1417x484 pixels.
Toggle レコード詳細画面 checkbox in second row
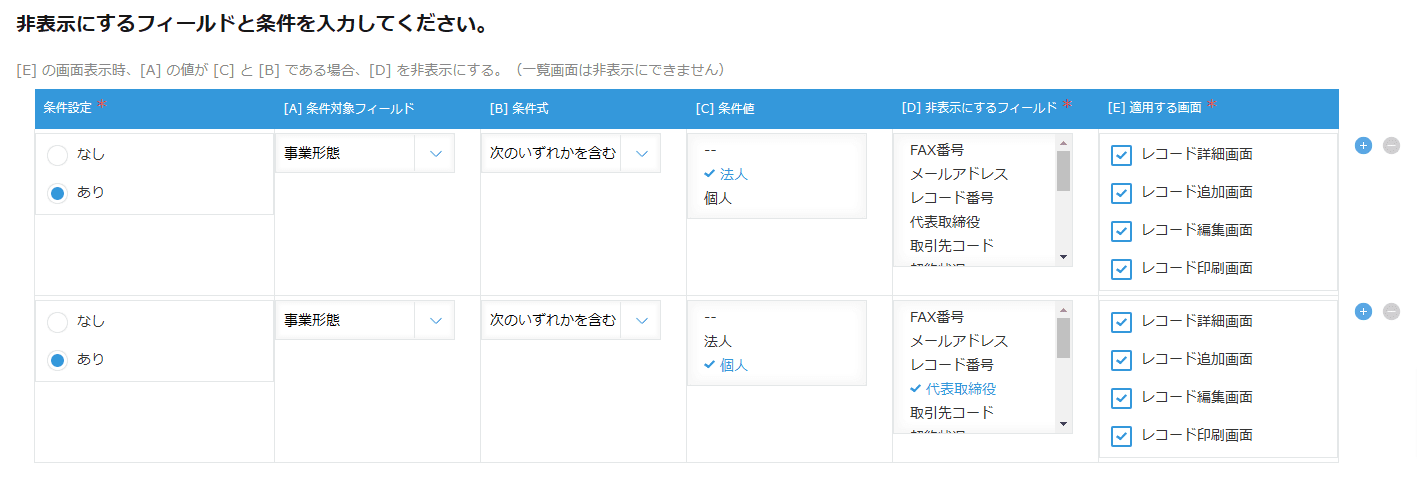pos(1122,322)
